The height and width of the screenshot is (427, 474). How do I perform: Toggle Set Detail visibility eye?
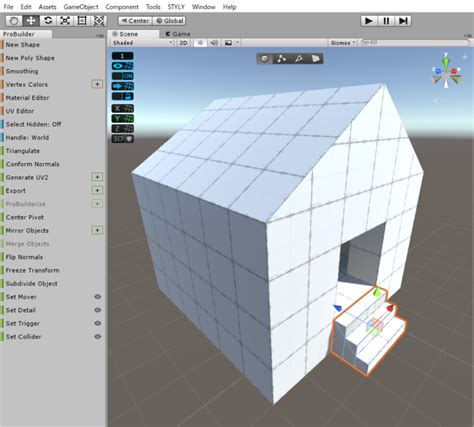click(98, 310)
